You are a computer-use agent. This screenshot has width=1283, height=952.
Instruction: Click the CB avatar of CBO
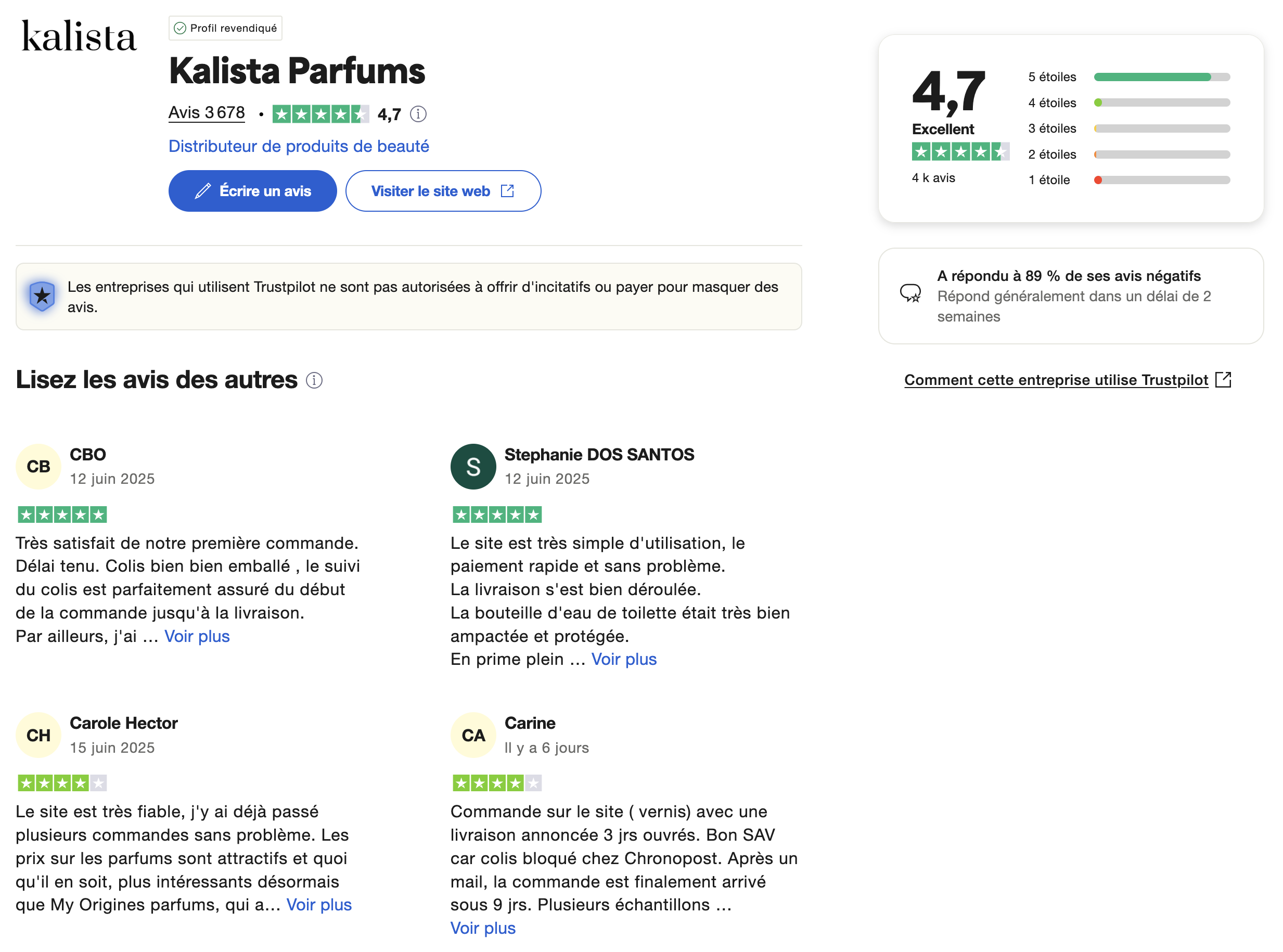(38, 467)
